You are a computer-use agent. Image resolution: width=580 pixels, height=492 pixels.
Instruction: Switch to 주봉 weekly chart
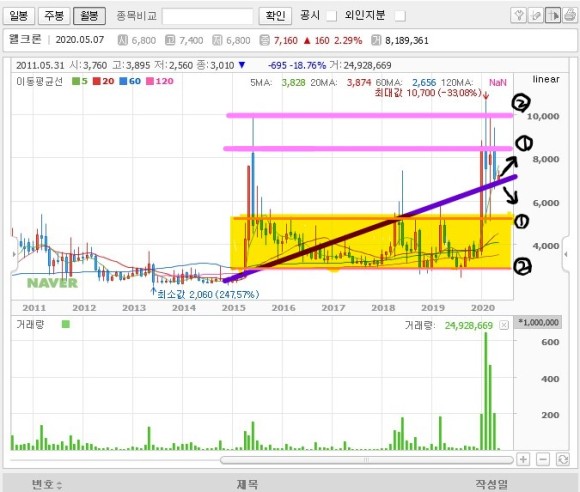(x=54, y=16)
